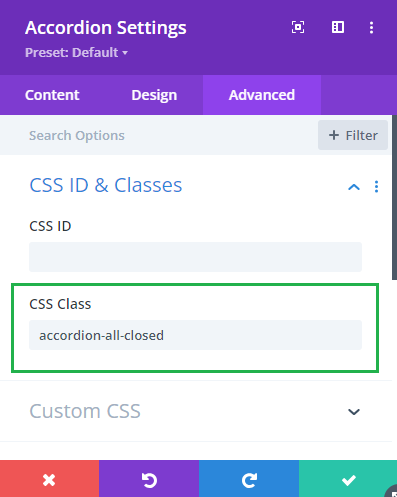This screenshot has height=497, width=397.
Task: Expand the Custom CSS section
Action: tap(354, 412)
